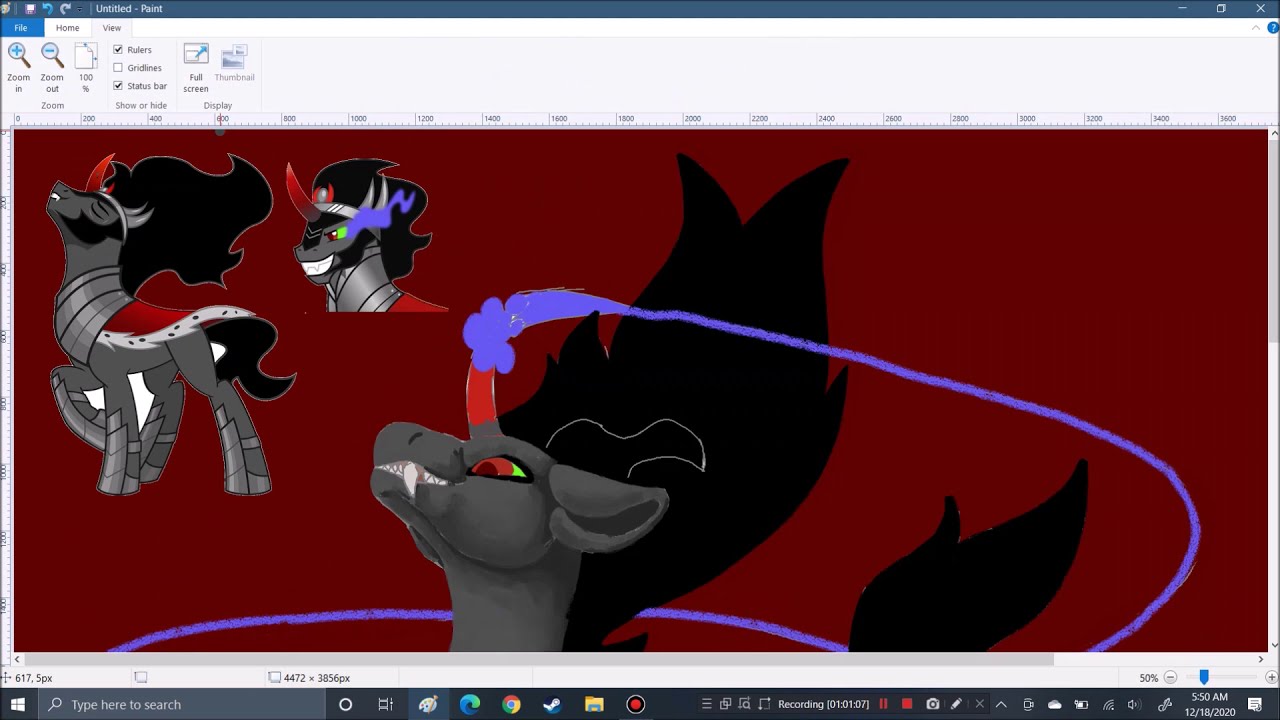Viewport: 1280px width, 720px height.
Task: Open Paint Help question mark
Action: coord(1273,28)
